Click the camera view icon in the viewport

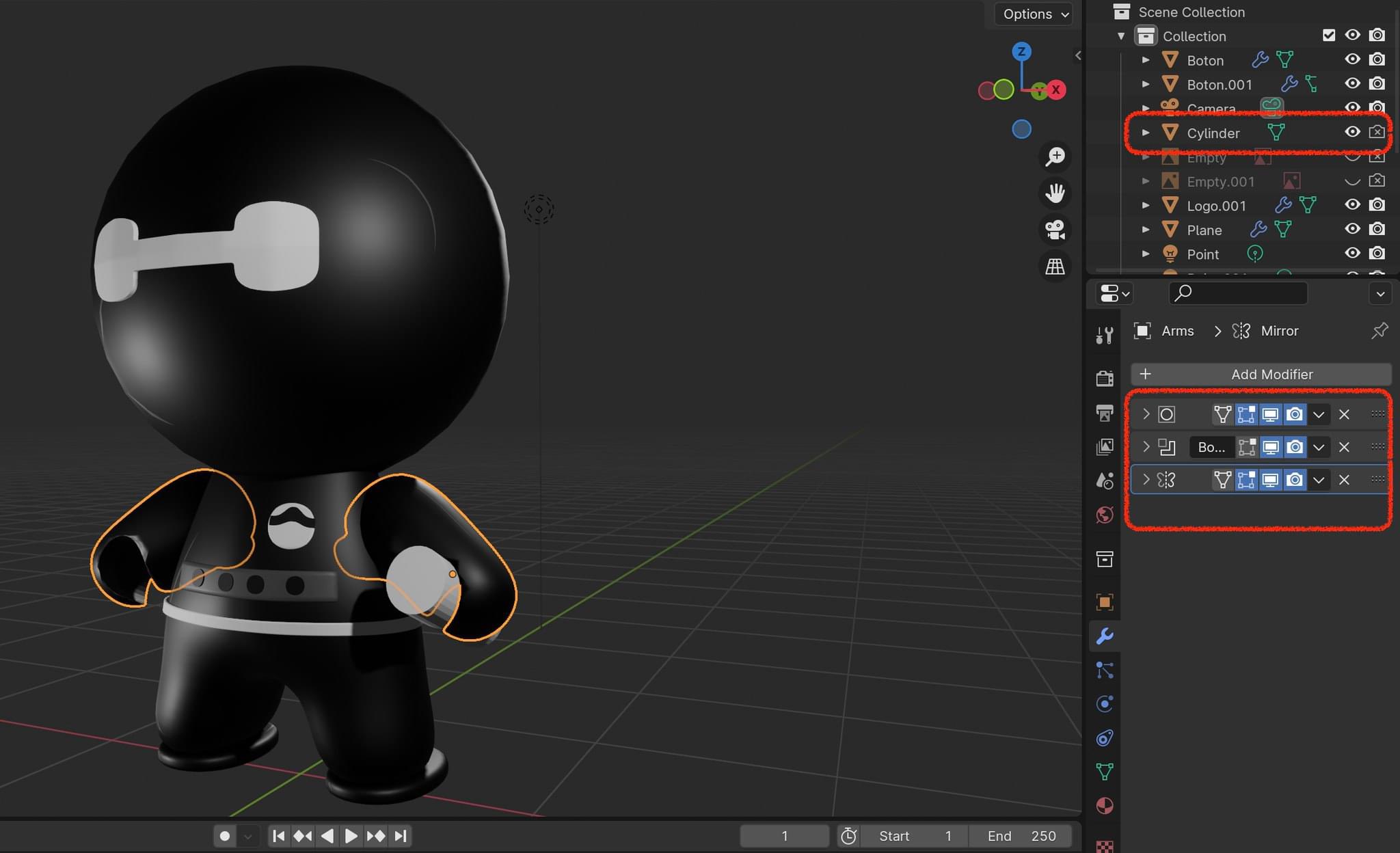tap(1055, 230)
